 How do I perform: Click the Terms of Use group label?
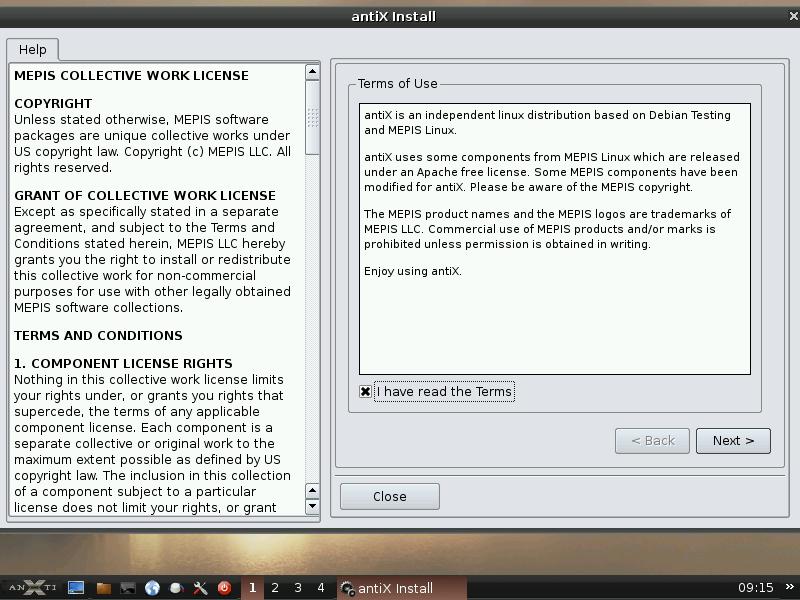[x=397, y=84]
